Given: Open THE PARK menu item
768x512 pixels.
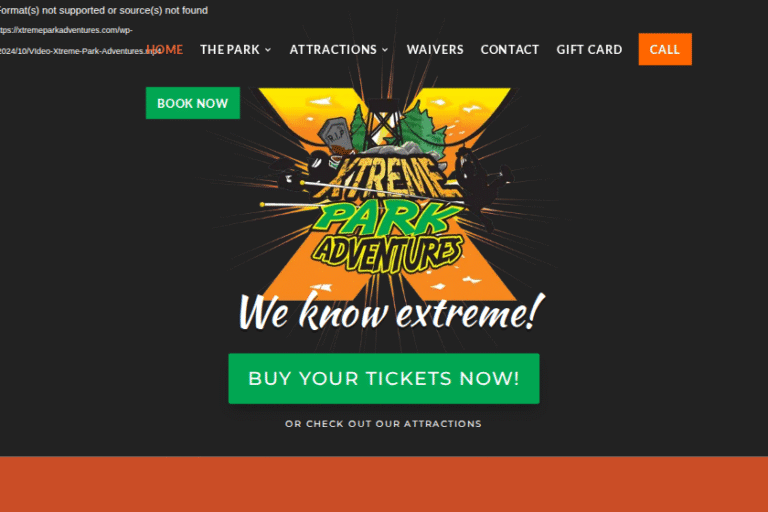Looking at the screenshot, I should [x=230, y=49].
